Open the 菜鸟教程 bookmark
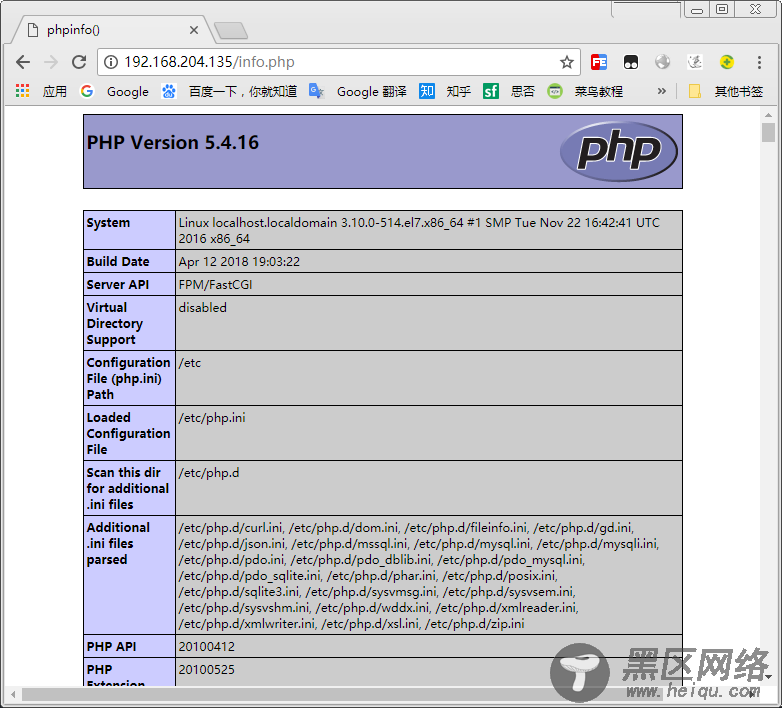The height and width of the screenshot is (708, 782). click(x=585, y=91)
